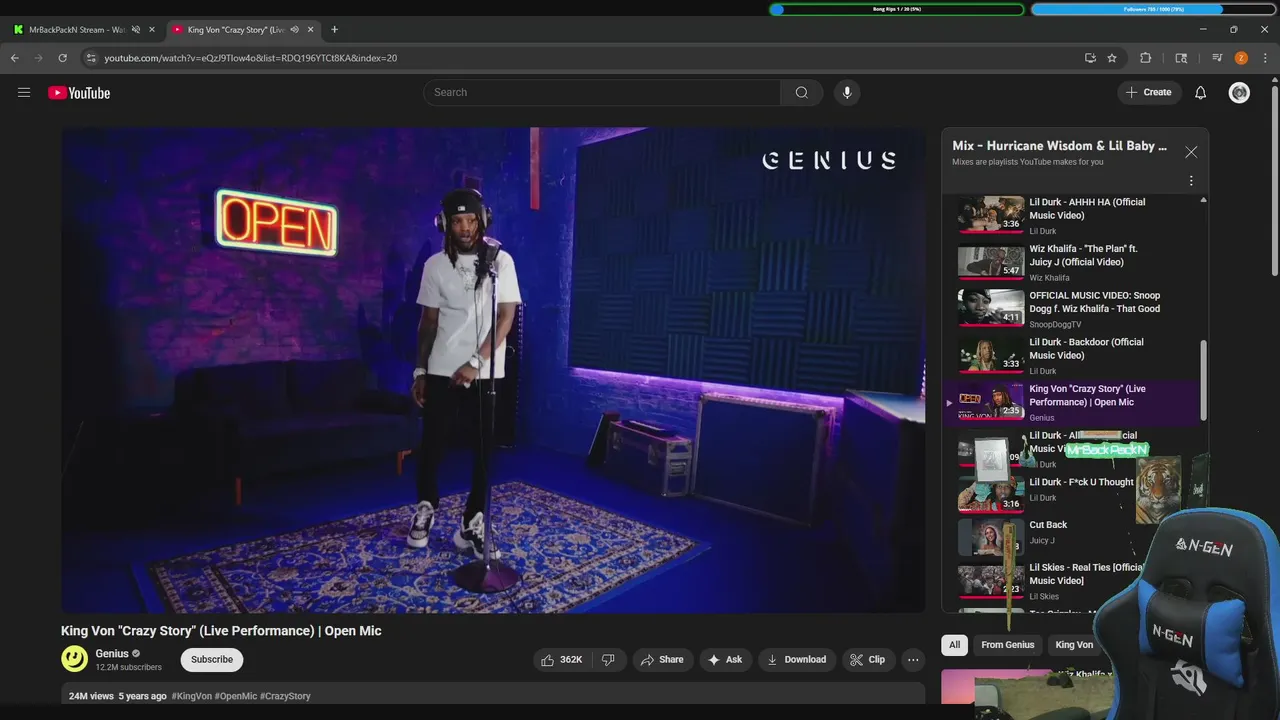Click the playlist panel scrollbar
Image resolution: width=1280 pixels, height=720 pixels.
pyautogui.click(x=1203, y=380)
